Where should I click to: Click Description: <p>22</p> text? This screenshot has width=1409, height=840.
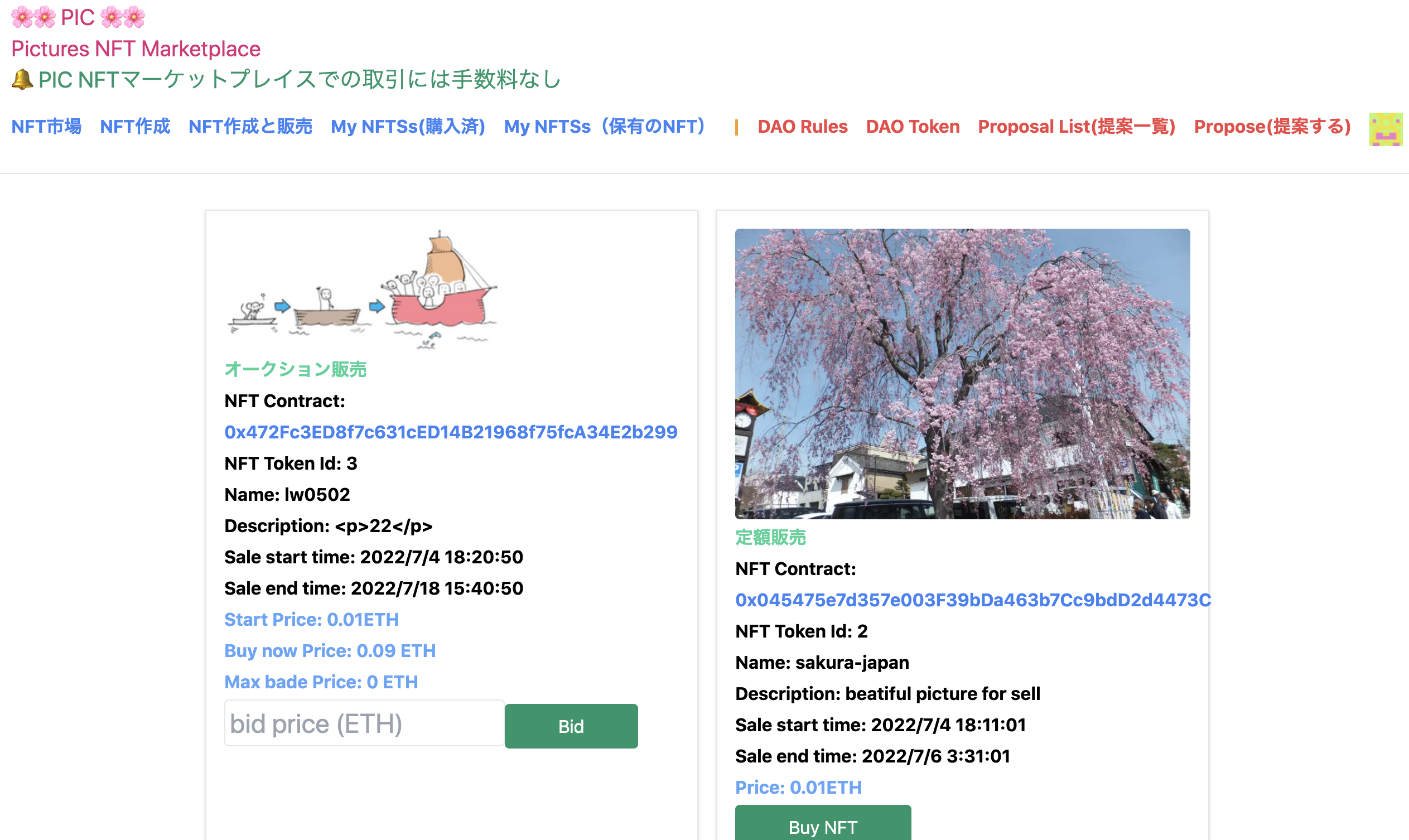[329, 526]
